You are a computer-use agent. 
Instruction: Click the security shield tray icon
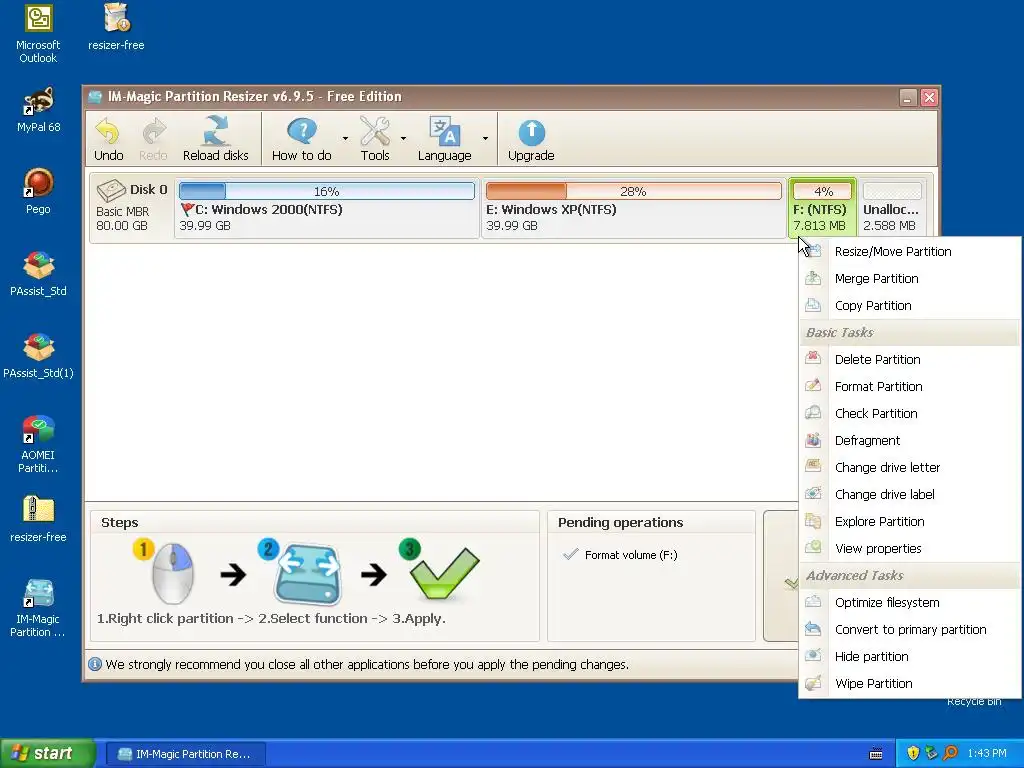(913, 753)
